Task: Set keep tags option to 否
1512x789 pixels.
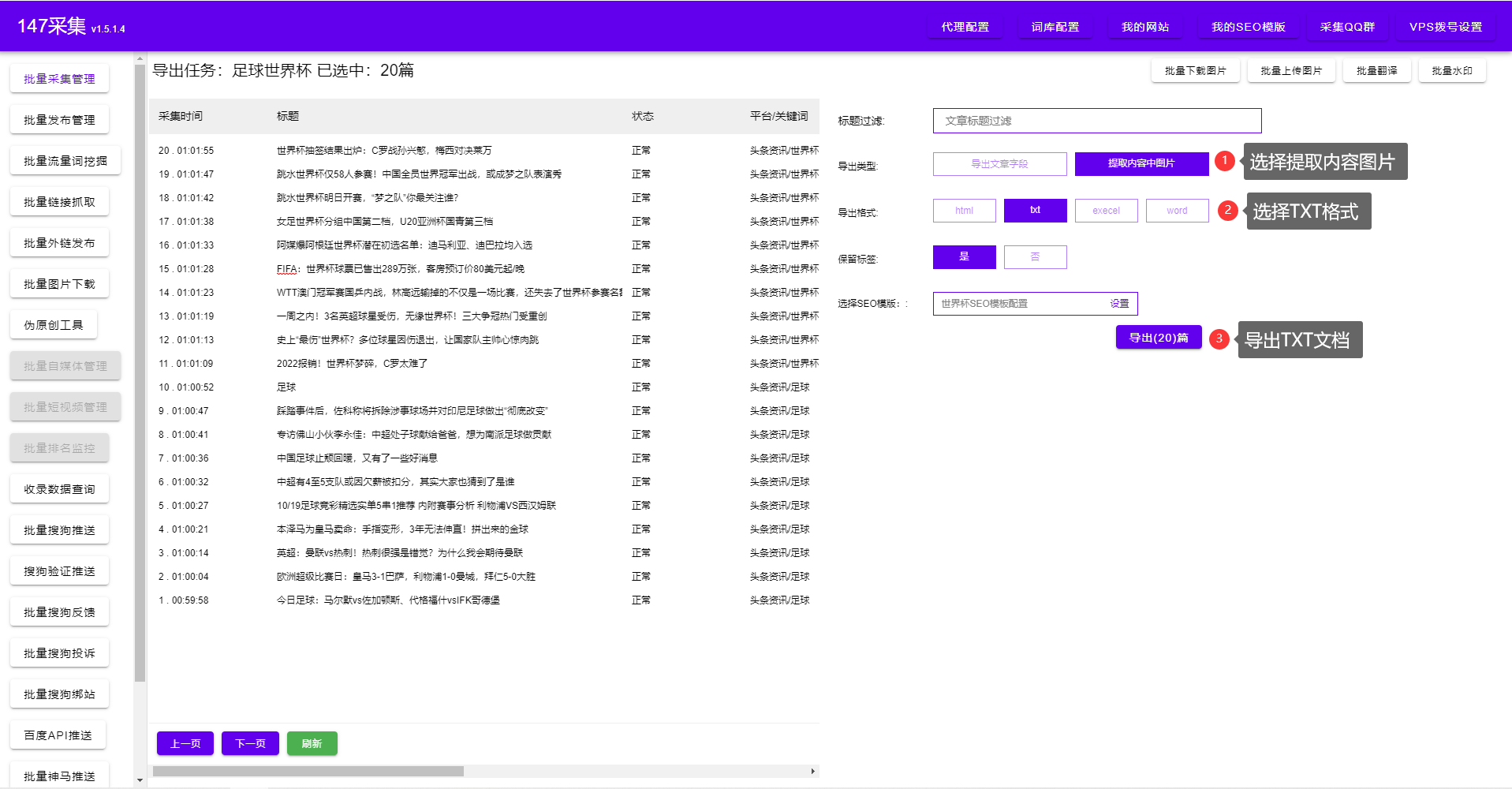Action: pos(1035,257)
